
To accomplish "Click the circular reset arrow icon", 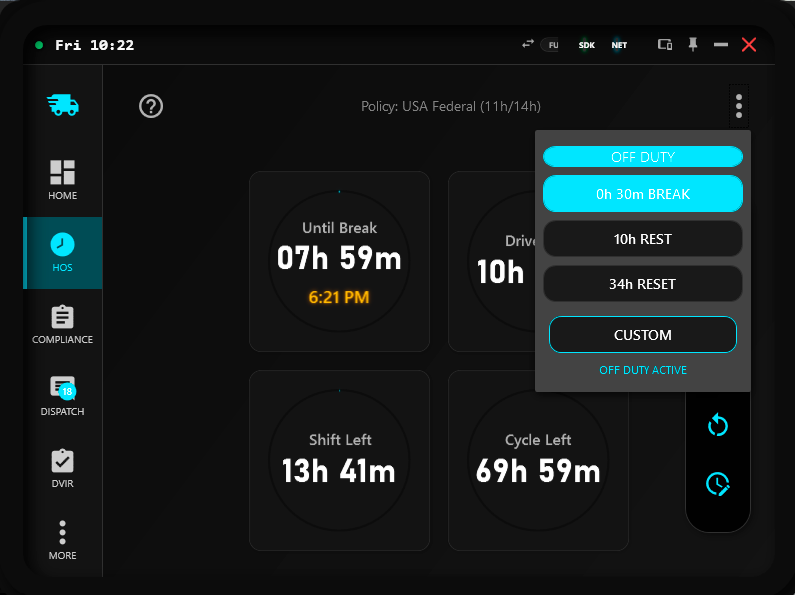I will (718, 425).
